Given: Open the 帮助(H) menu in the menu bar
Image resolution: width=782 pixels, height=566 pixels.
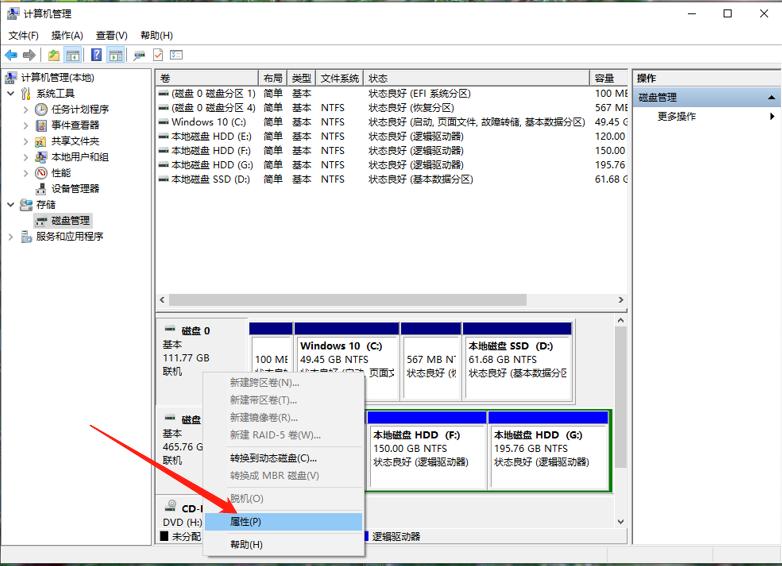Looking at the screenshot, I should pyautogui.click(x=157, y=35).
